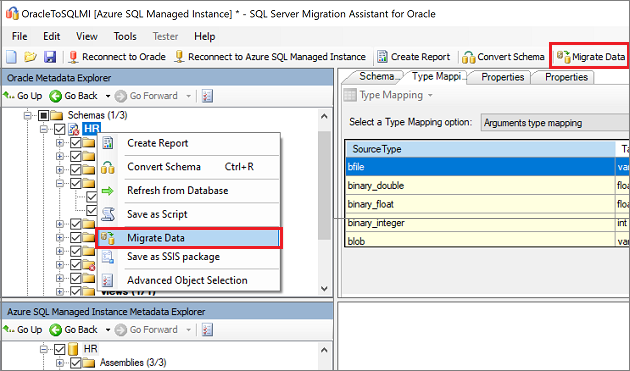This screenshot has height=371, width=630.
Task: Choose Refresh from Database in context menu
Action: point(188,191)
